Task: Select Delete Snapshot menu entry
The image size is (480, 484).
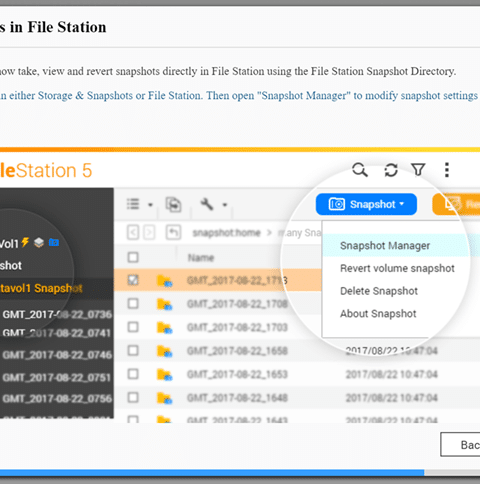Action: (x=379, y=291)
